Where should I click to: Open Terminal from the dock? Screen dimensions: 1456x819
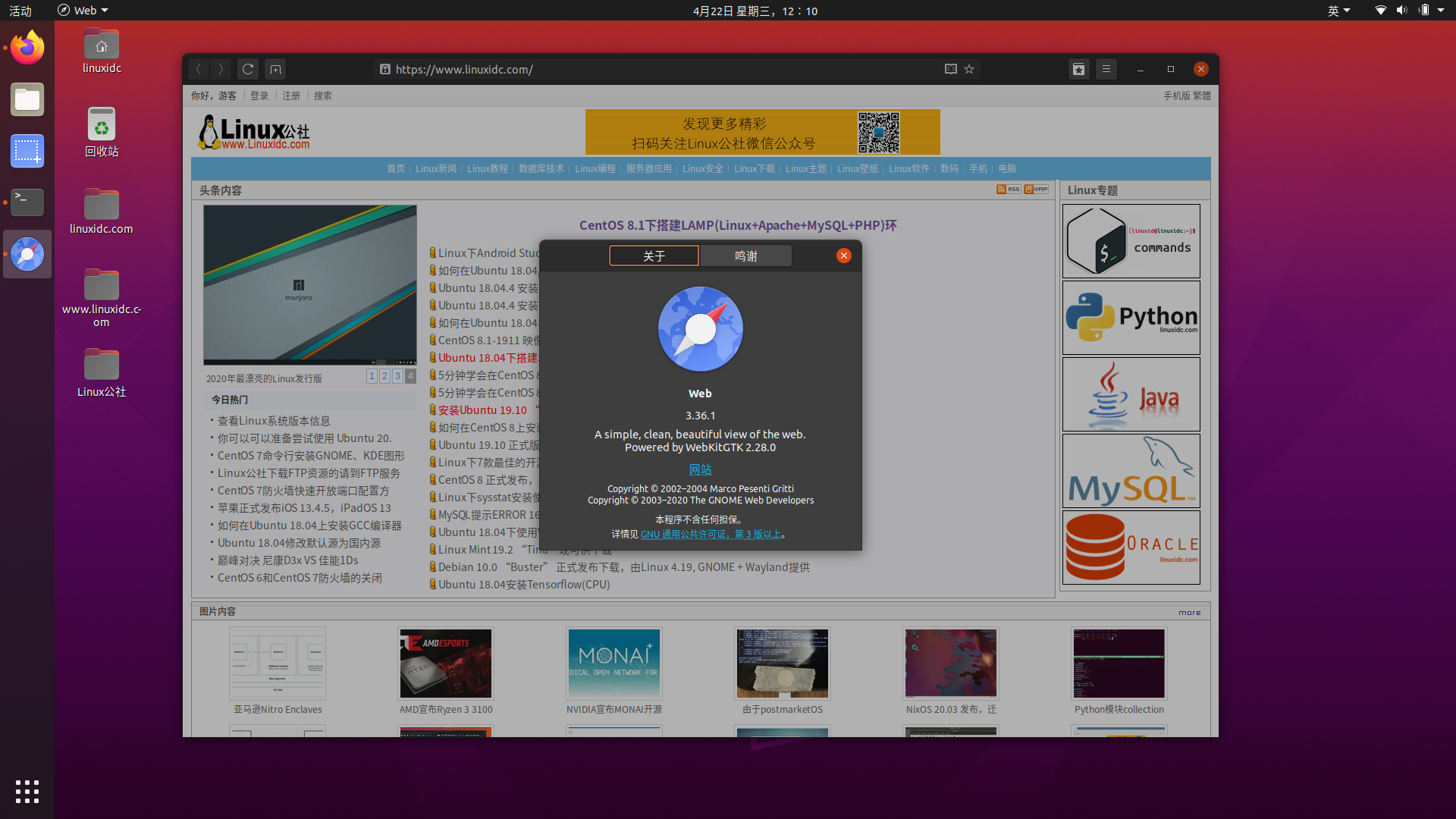pyautogui.click(x=27, y=202)
